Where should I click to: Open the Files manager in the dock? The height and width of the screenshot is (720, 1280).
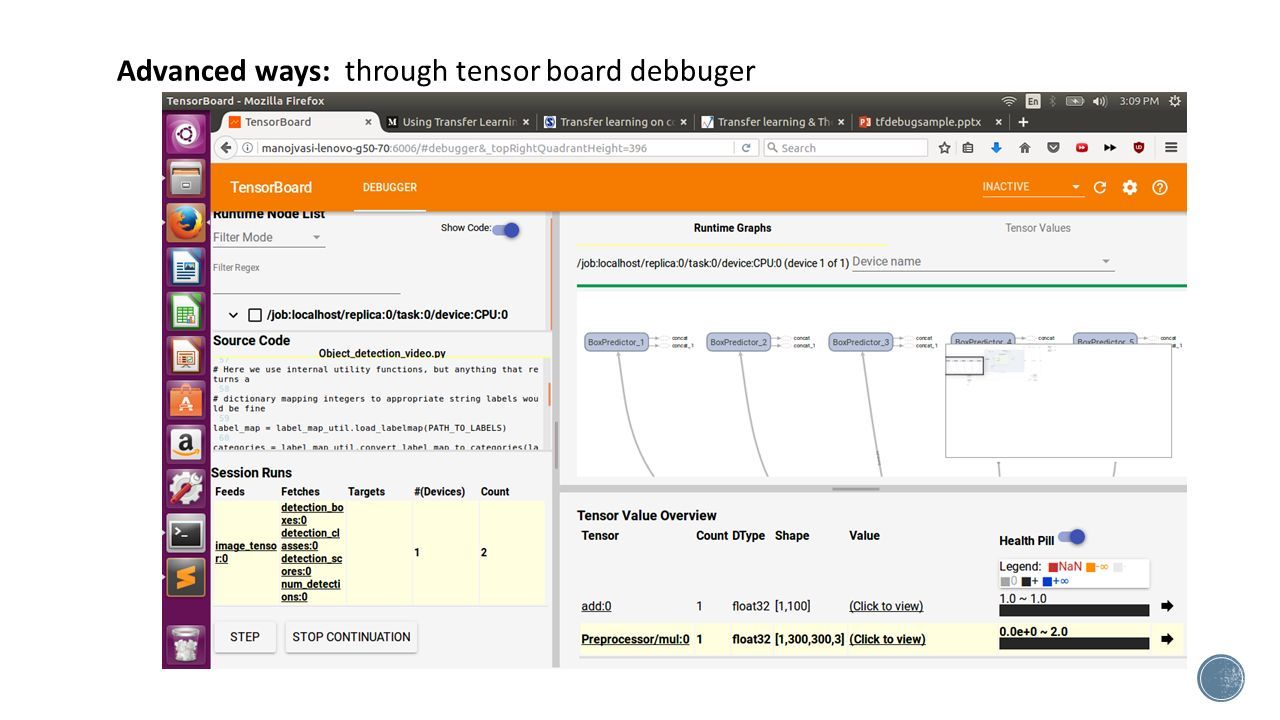(x=186, y=179)
